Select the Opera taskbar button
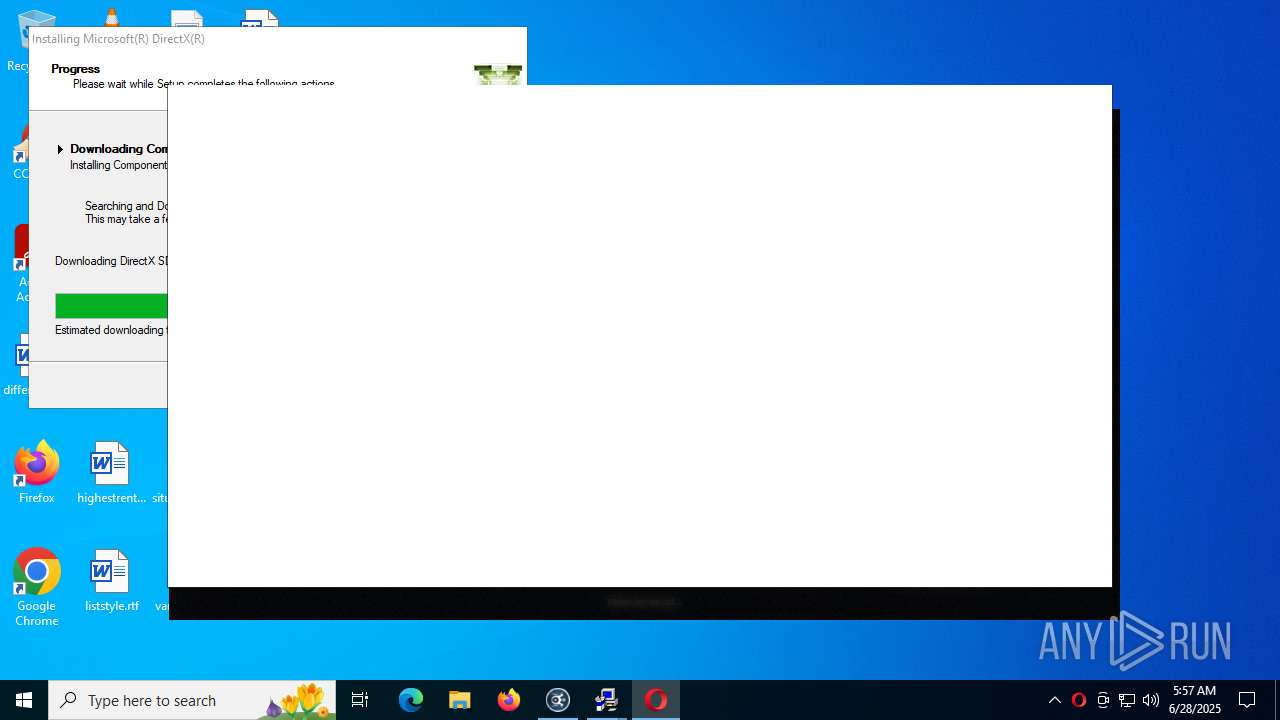The width and height of the screenshot is (1280, 720). coord(656,700)
